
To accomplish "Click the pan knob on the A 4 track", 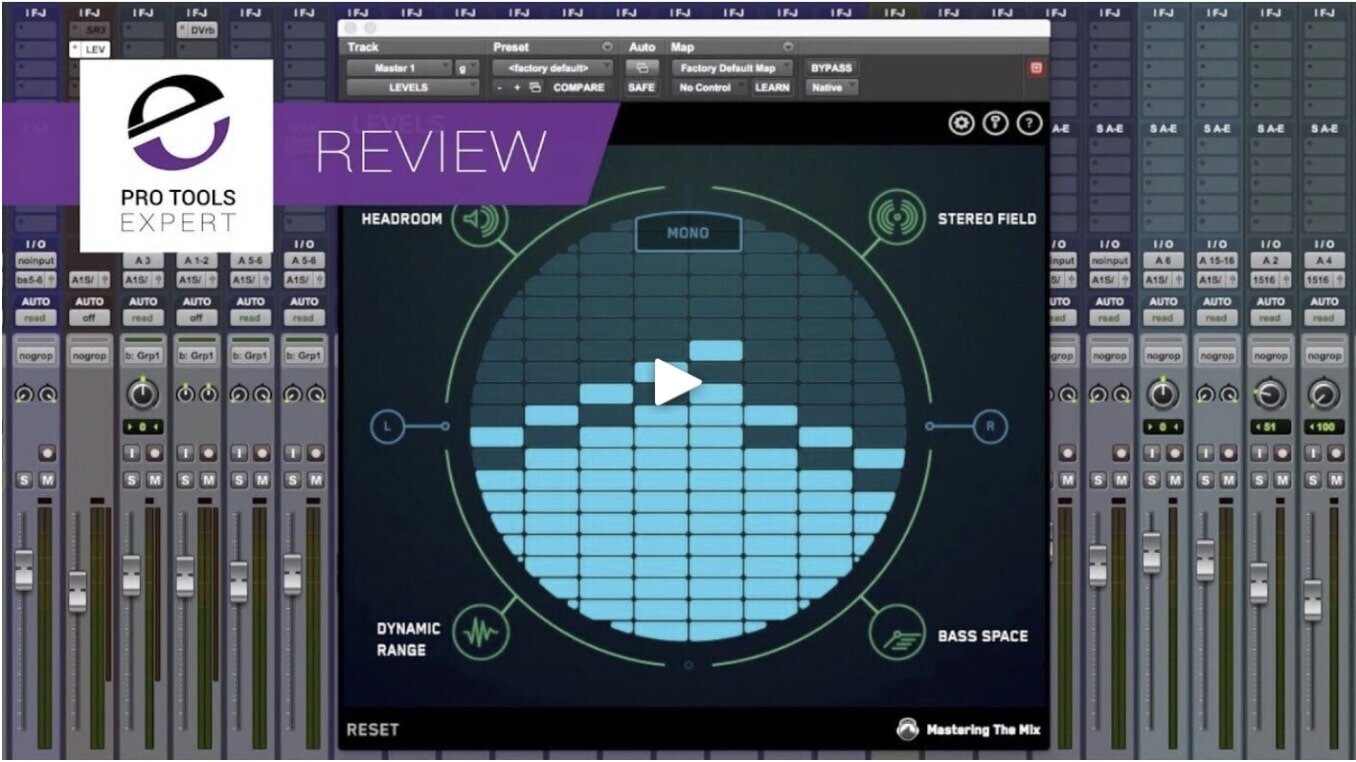I will pyautogui.click(x=1323, y=394).
